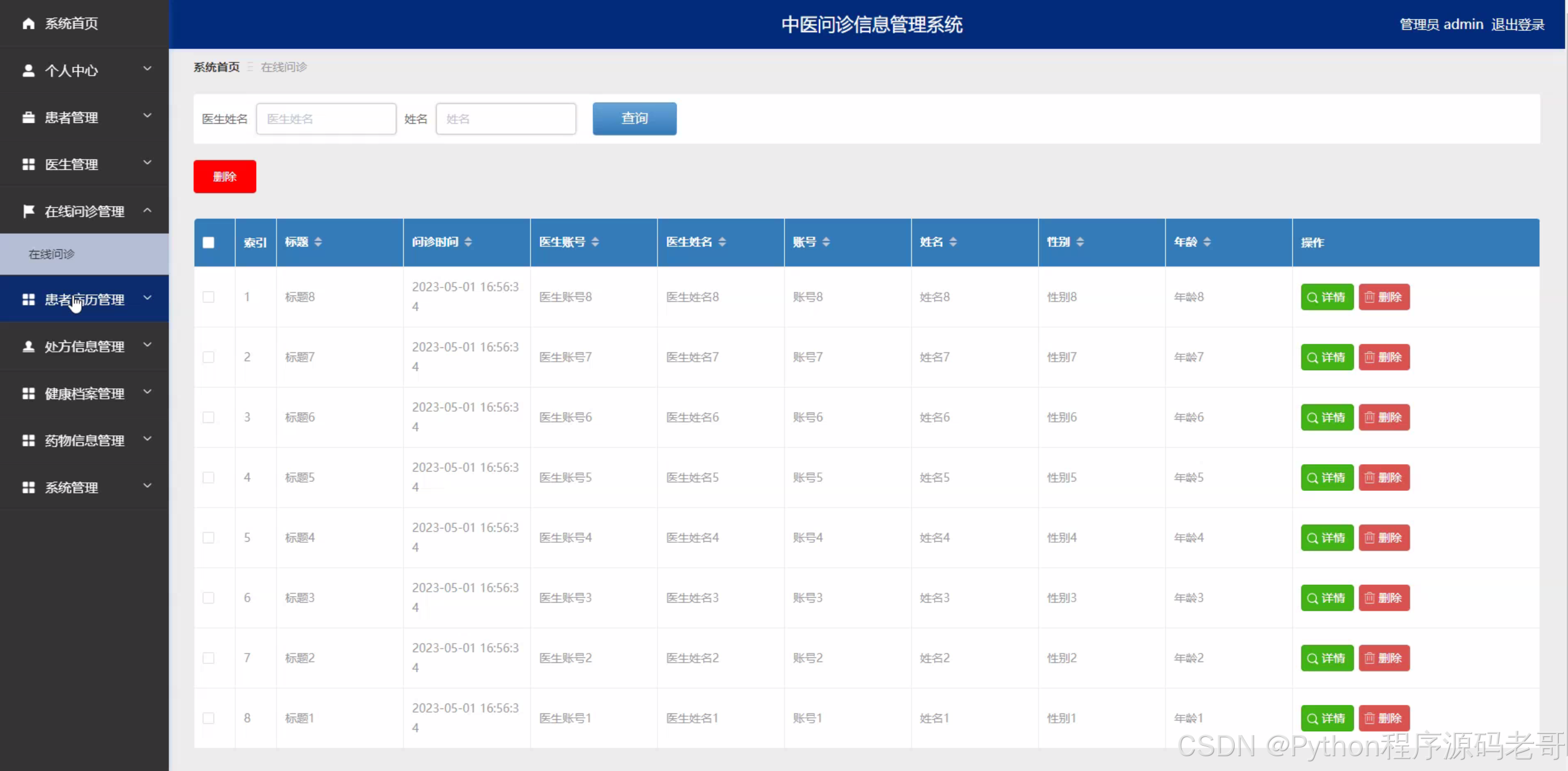Viewport: 1568px width, 771px height.
Task: Click the blue 查询 button
Action: [634, 119]
